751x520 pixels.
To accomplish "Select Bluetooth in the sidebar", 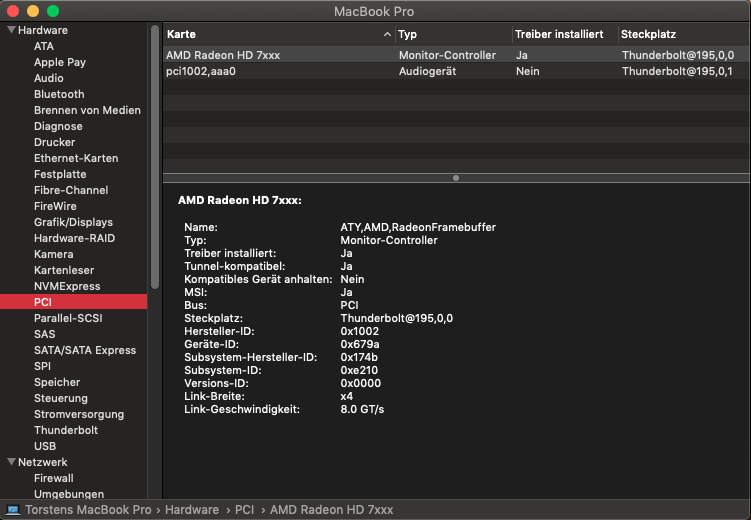I will (59, 94).
